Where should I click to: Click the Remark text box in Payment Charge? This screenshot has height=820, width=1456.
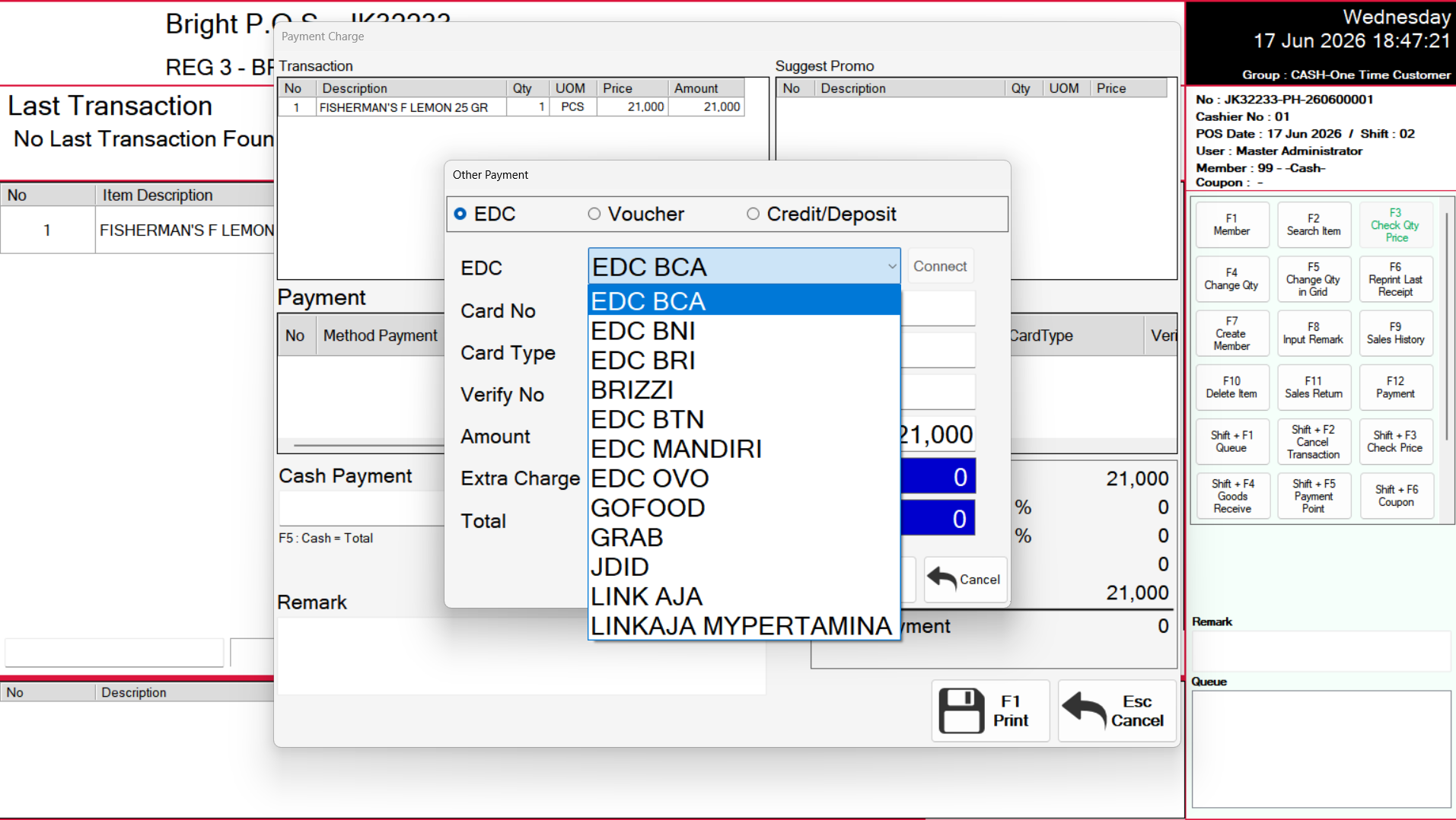(x=521, y=656)
